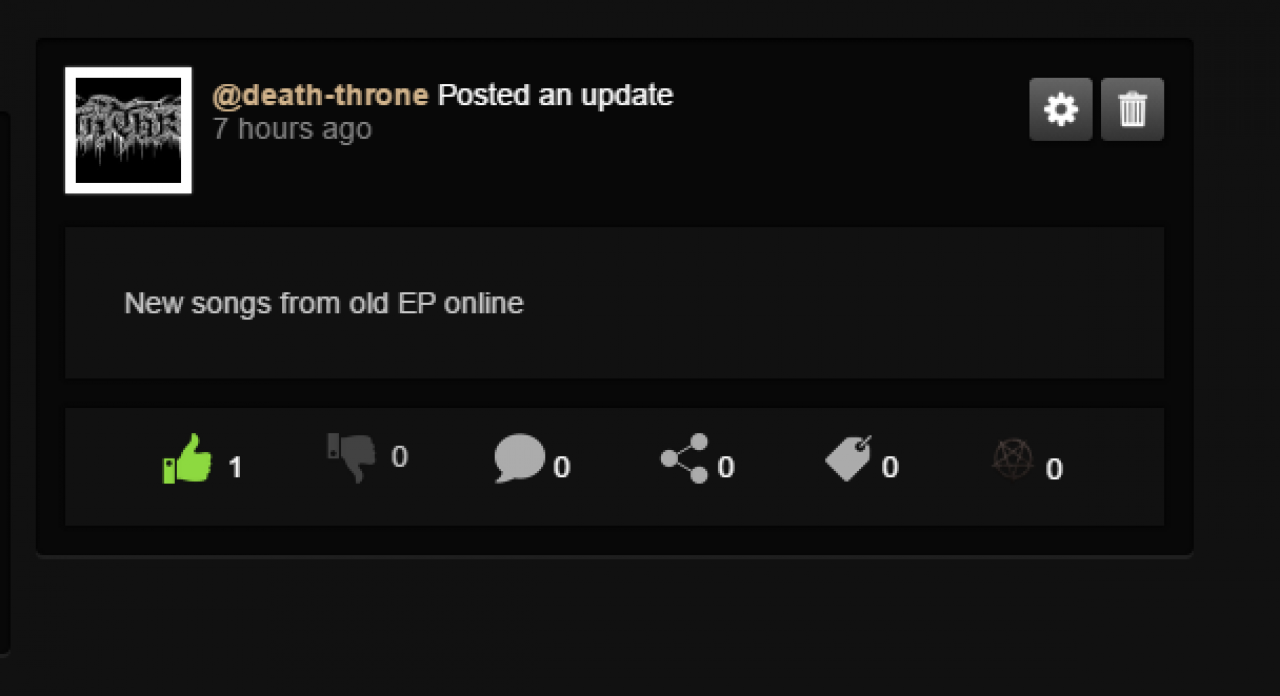Select the 'New songs from old EP online' text
1280x696 pixels.
click(324, 303)
